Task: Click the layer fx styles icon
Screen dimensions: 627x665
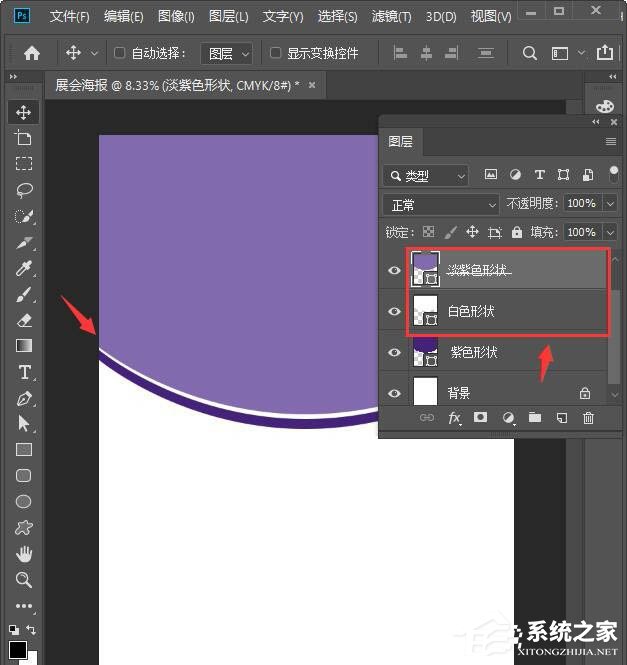Action: pos(454,418)
